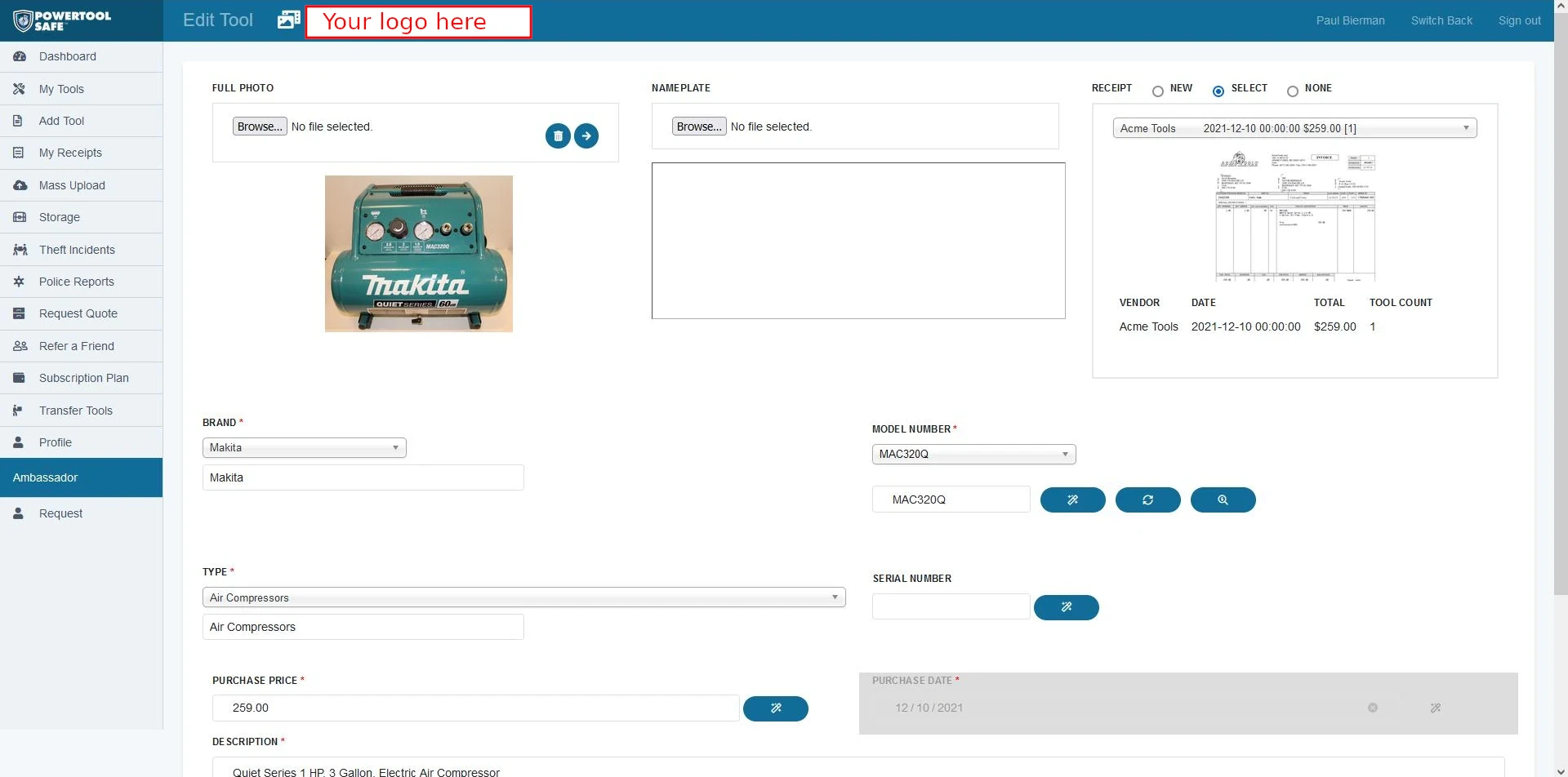Viewport: 1568px width, 777px height.
Task: Click the magnifier search button for Model Number
Action: 1223,499
